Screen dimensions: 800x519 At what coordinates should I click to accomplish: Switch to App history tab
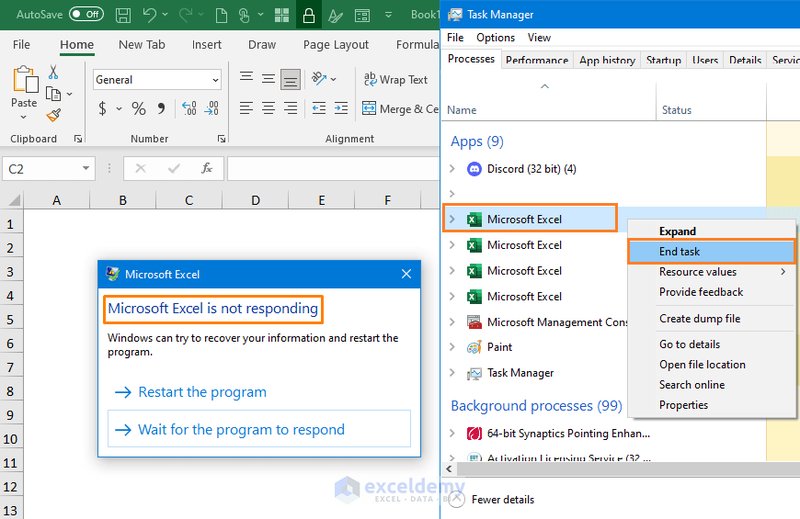[x=607, y=60]
